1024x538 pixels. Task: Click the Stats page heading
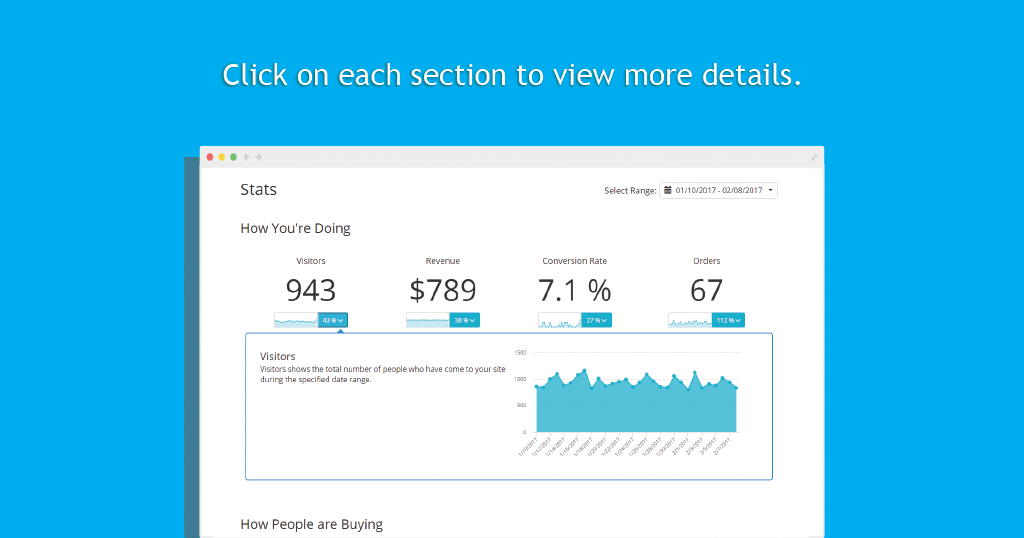tap(259, 189)
